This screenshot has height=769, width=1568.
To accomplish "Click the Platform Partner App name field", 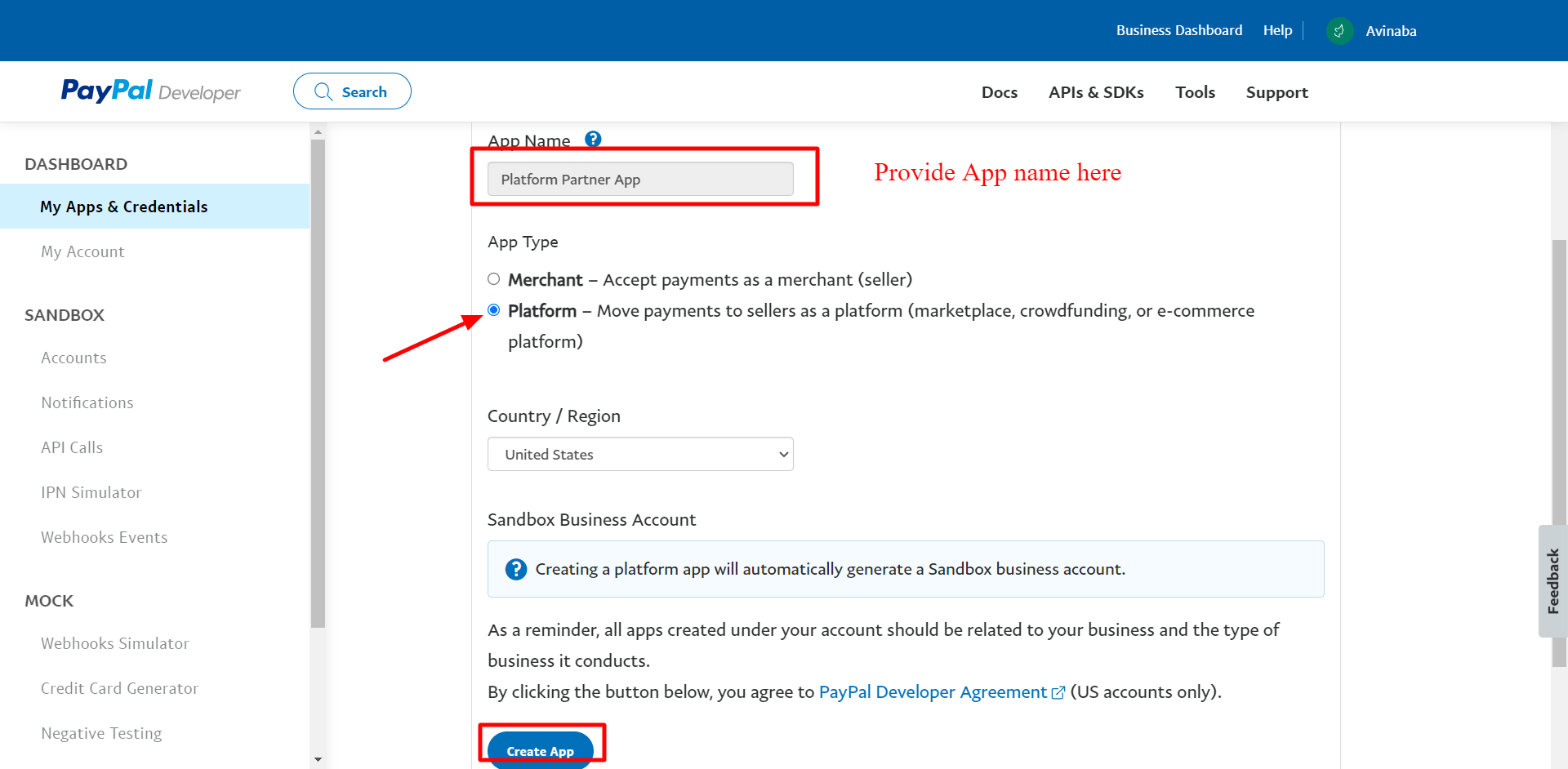I will point(640,179).
